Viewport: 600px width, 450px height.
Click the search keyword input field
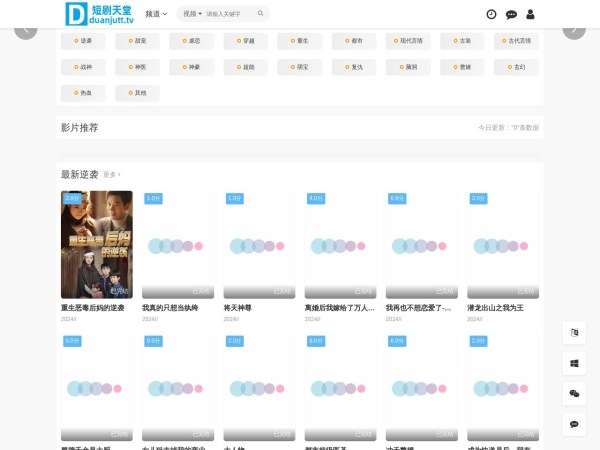point(230,14)
